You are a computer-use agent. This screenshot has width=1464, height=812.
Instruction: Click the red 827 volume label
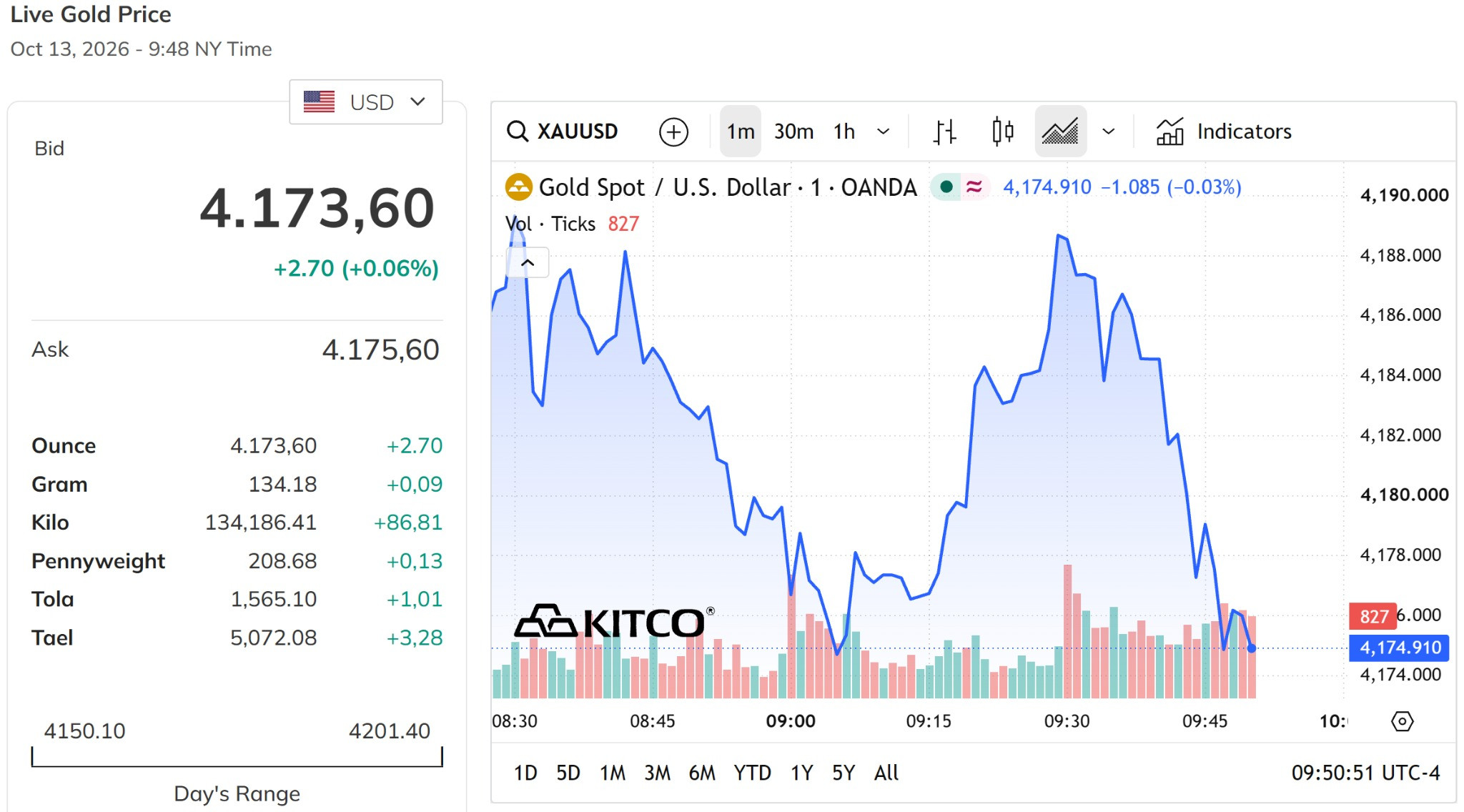[1372, 616]
